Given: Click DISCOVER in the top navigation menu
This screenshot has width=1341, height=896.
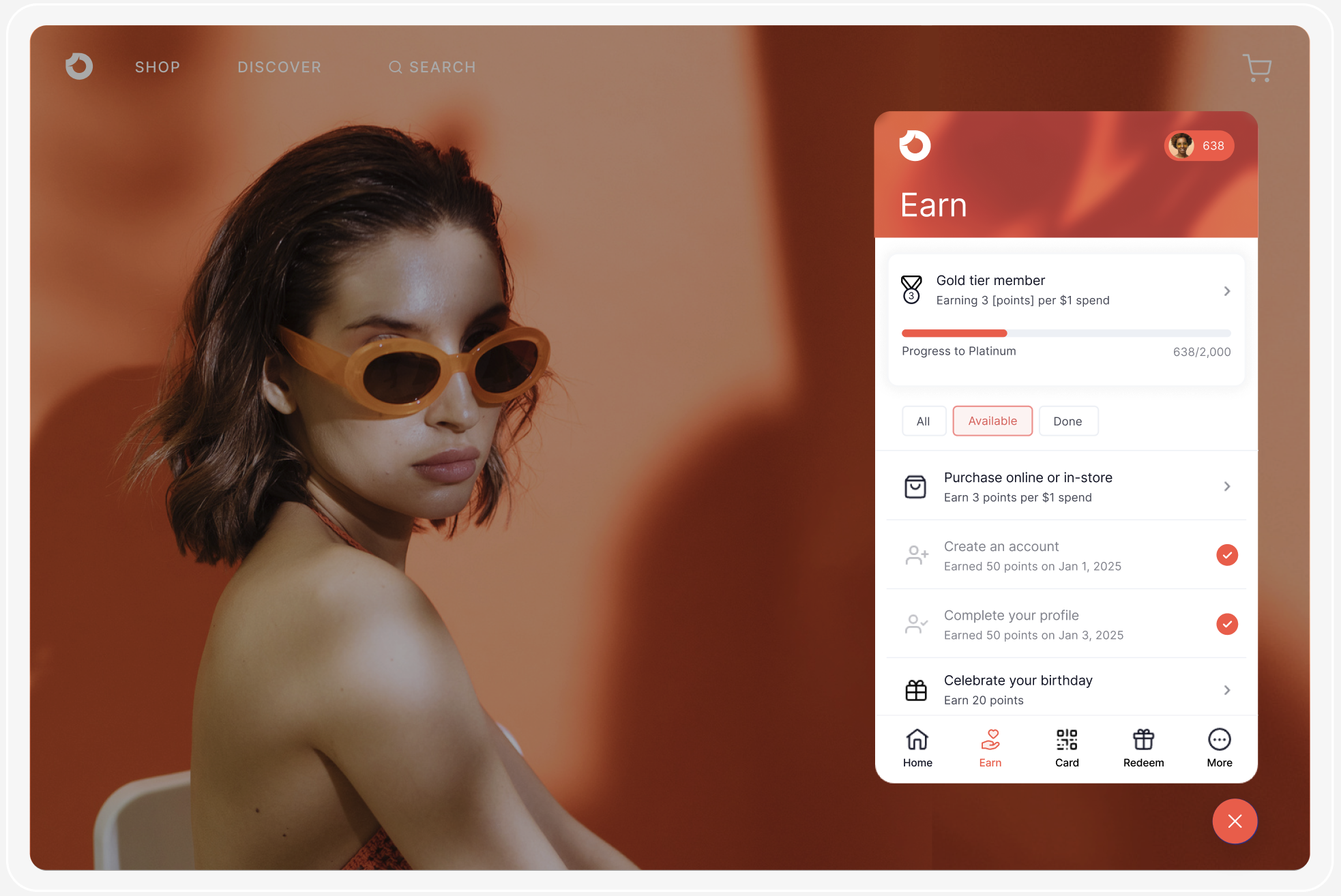Looking at the screenshot, I should click(x=280, y=66).
